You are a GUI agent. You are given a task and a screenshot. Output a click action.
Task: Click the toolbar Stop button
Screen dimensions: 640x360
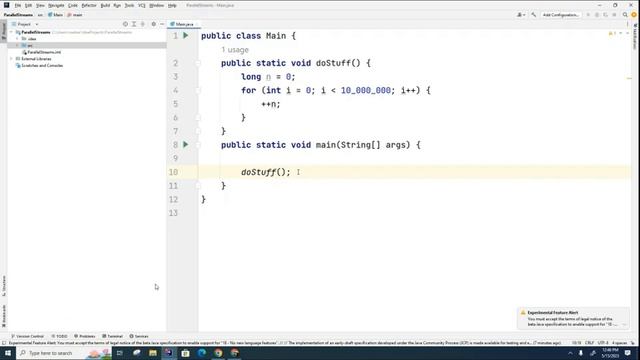614,15
